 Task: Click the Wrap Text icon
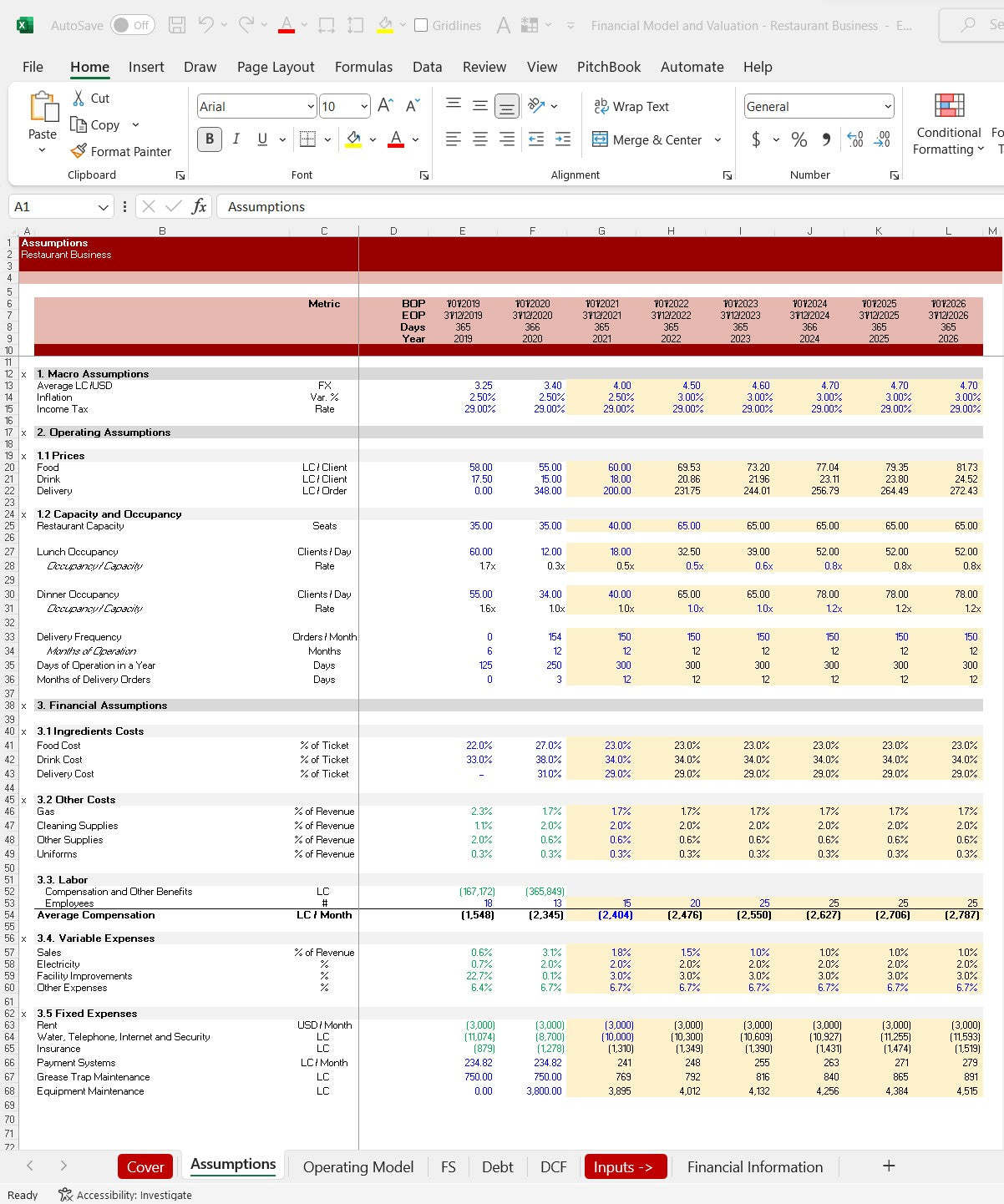click(x=601, y=106)
